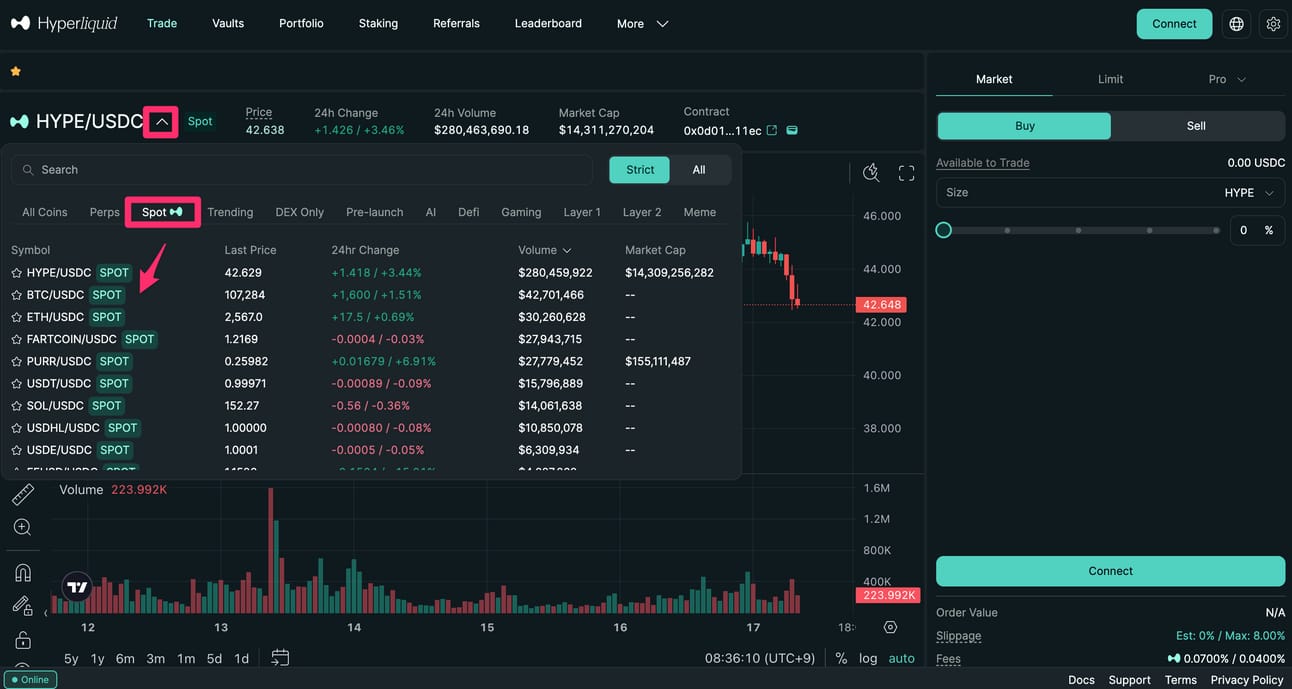Select Strict filter toggle

640,170
